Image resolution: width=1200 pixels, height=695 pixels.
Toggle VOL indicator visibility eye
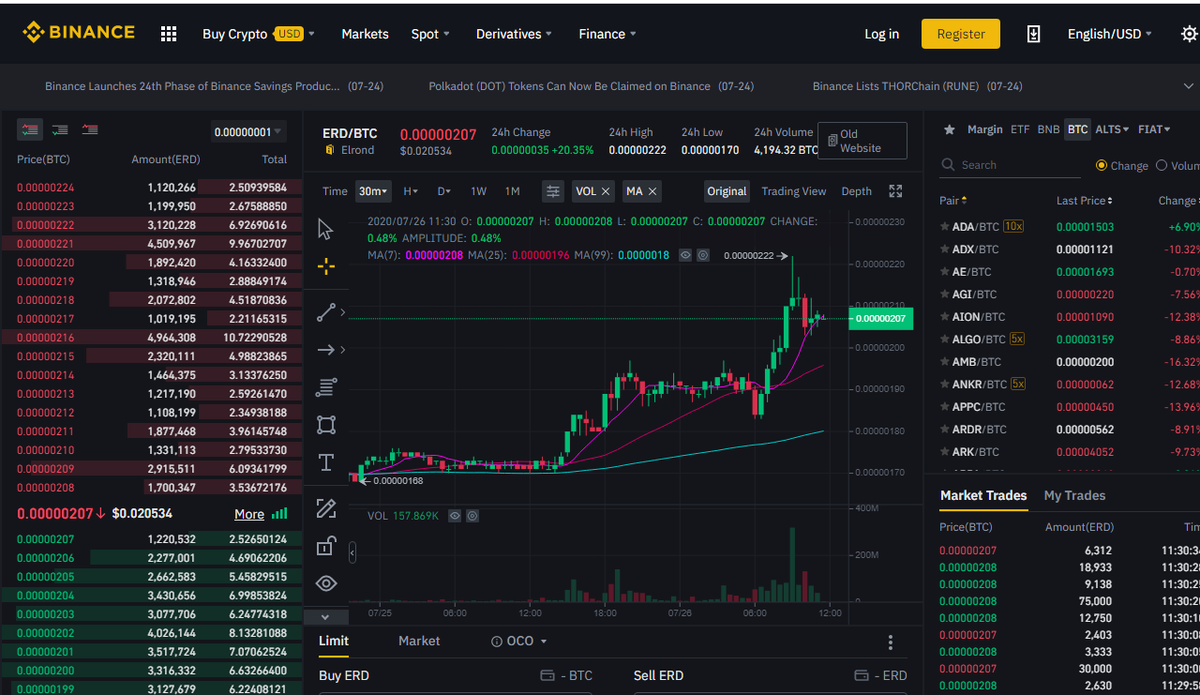[x=454, y=516]
